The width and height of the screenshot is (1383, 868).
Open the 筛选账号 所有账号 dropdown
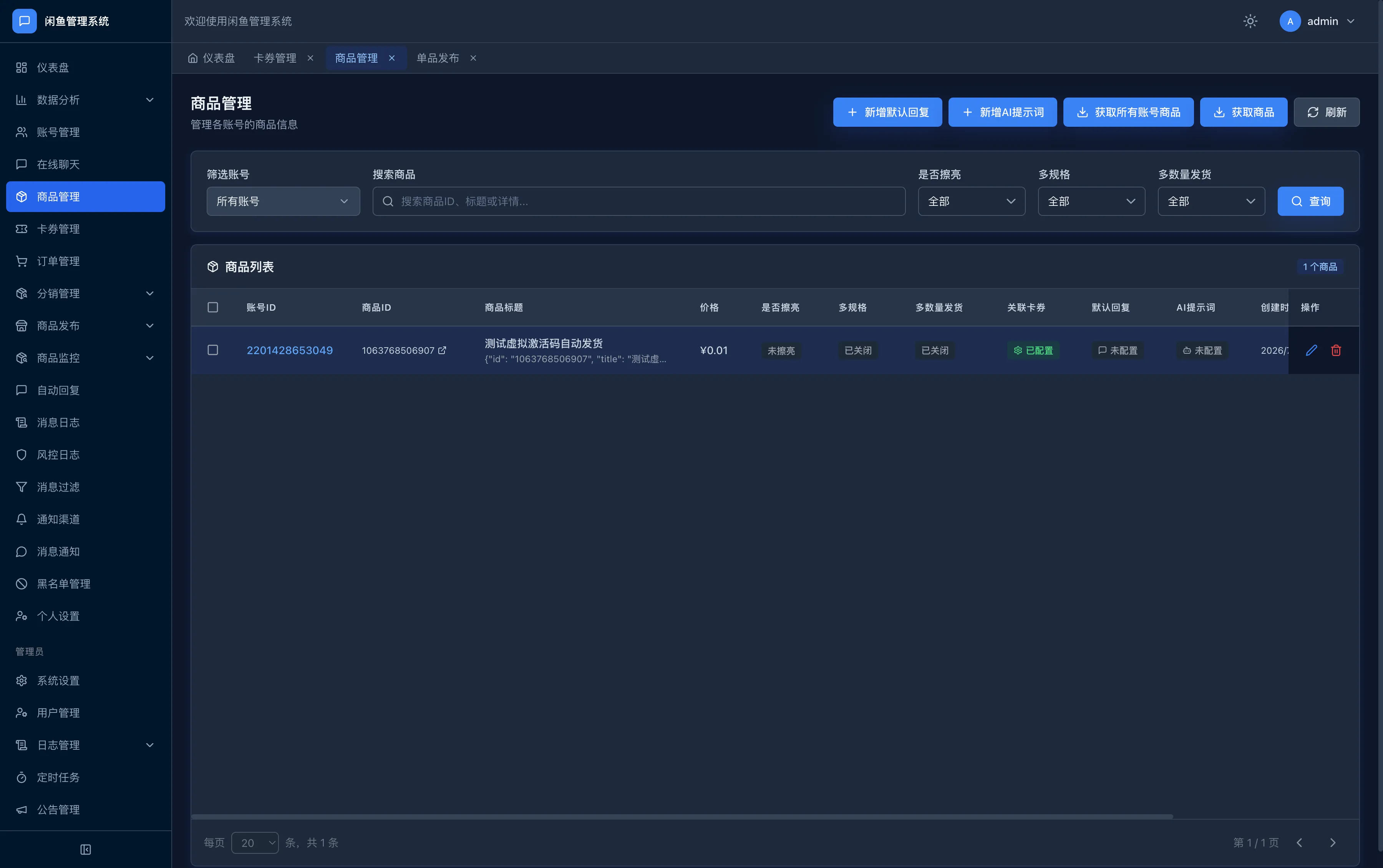pos(283,201)
